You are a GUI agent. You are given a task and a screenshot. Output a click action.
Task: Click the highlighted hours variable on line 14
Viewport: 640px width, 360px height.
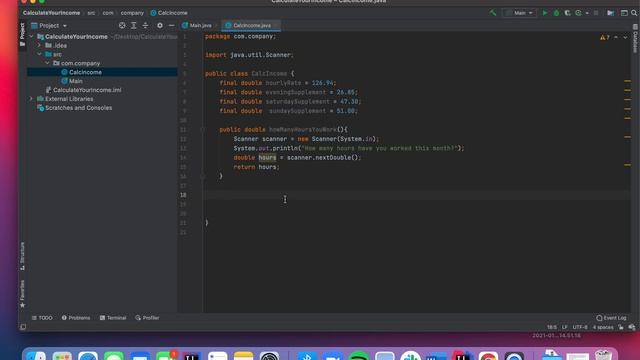point(267,158)
